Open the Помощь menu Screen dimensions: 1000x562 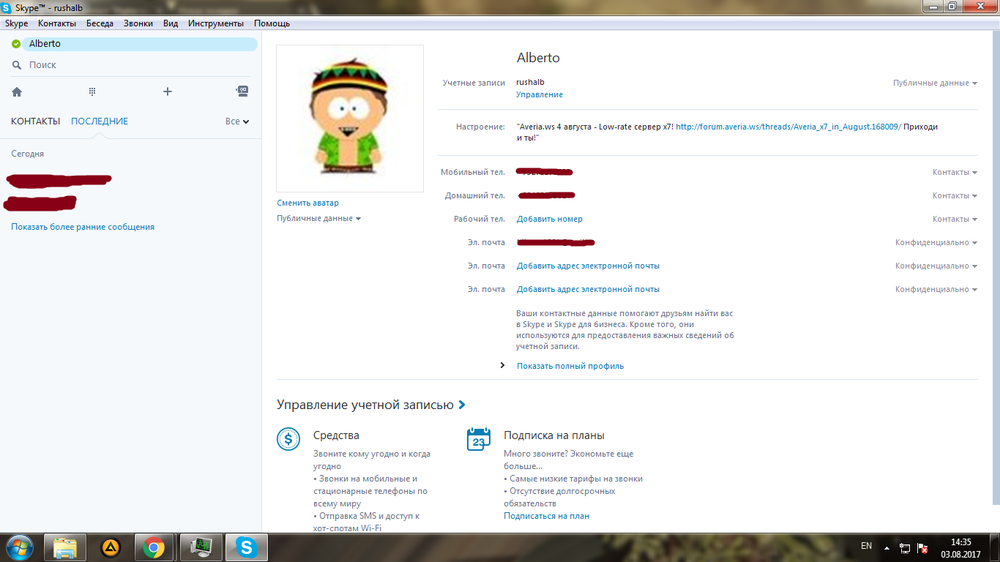coord(272,24)
